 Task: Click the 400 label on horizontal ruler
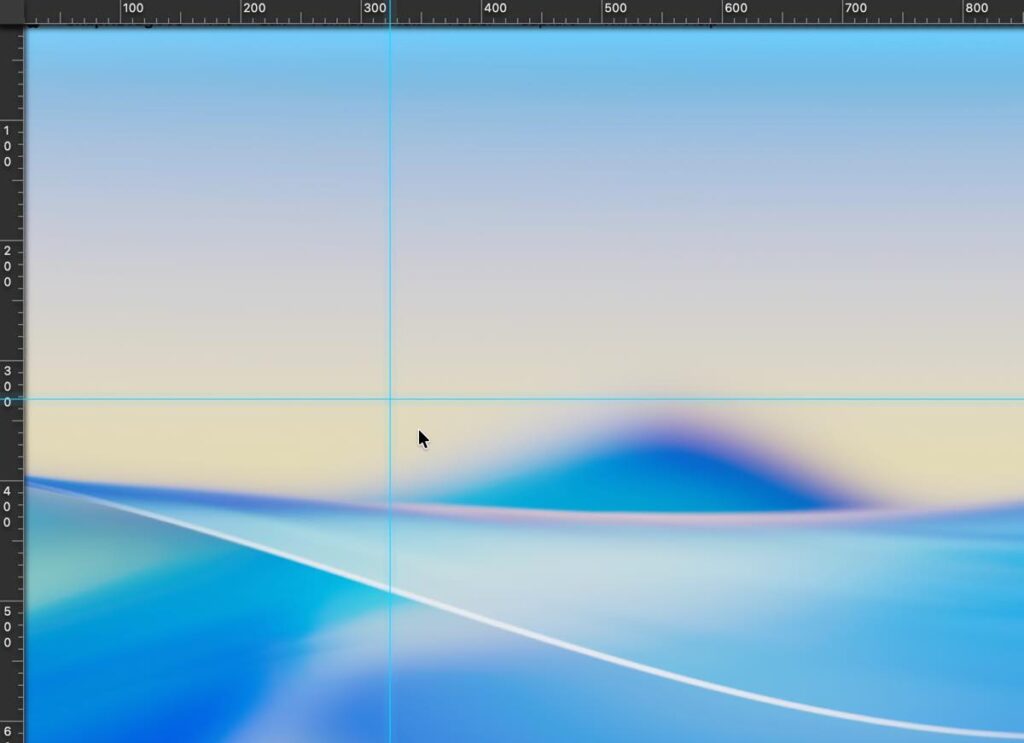point(495,8)
